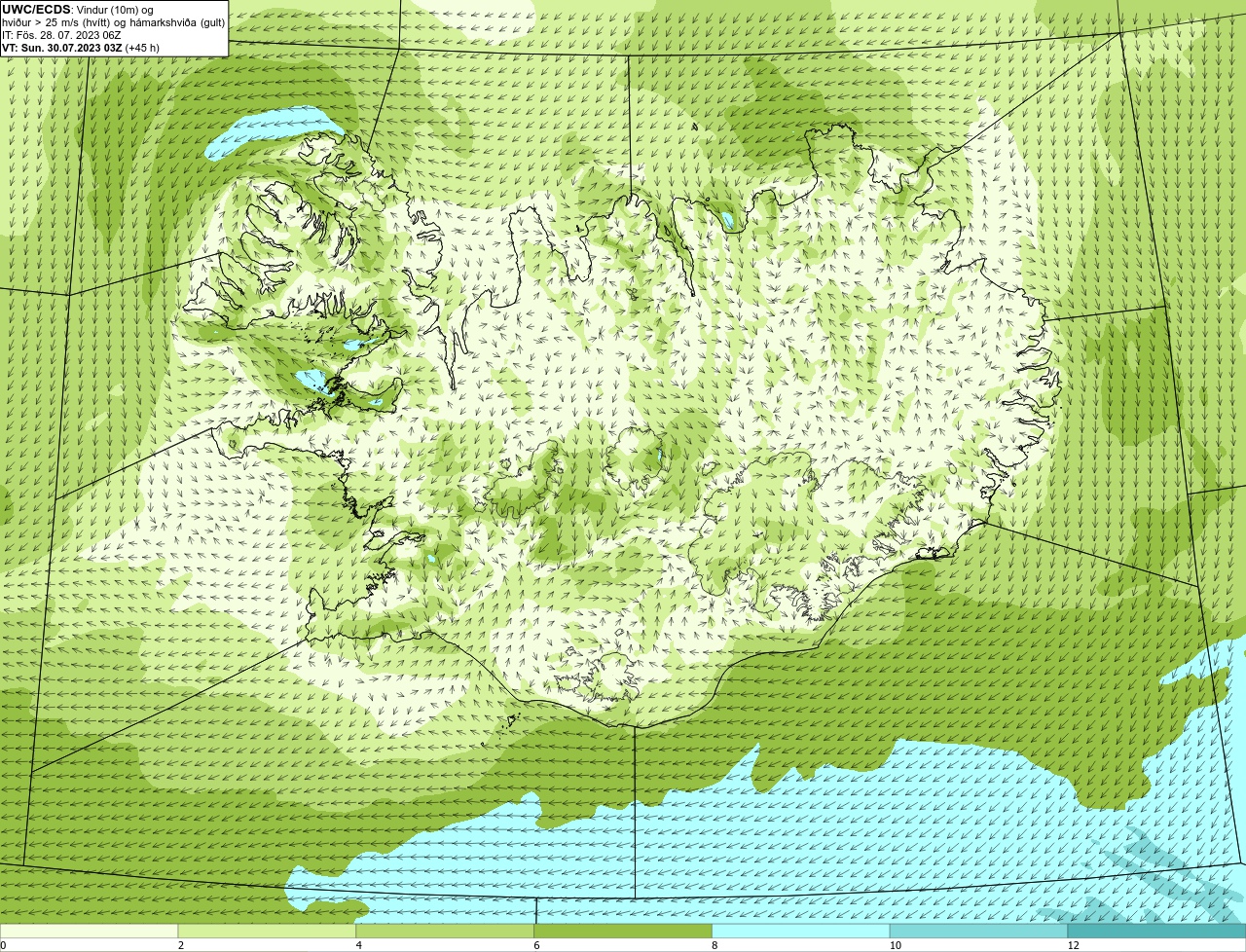
Task: Click the color scale label "2"
Action: [x=181, y=945]
